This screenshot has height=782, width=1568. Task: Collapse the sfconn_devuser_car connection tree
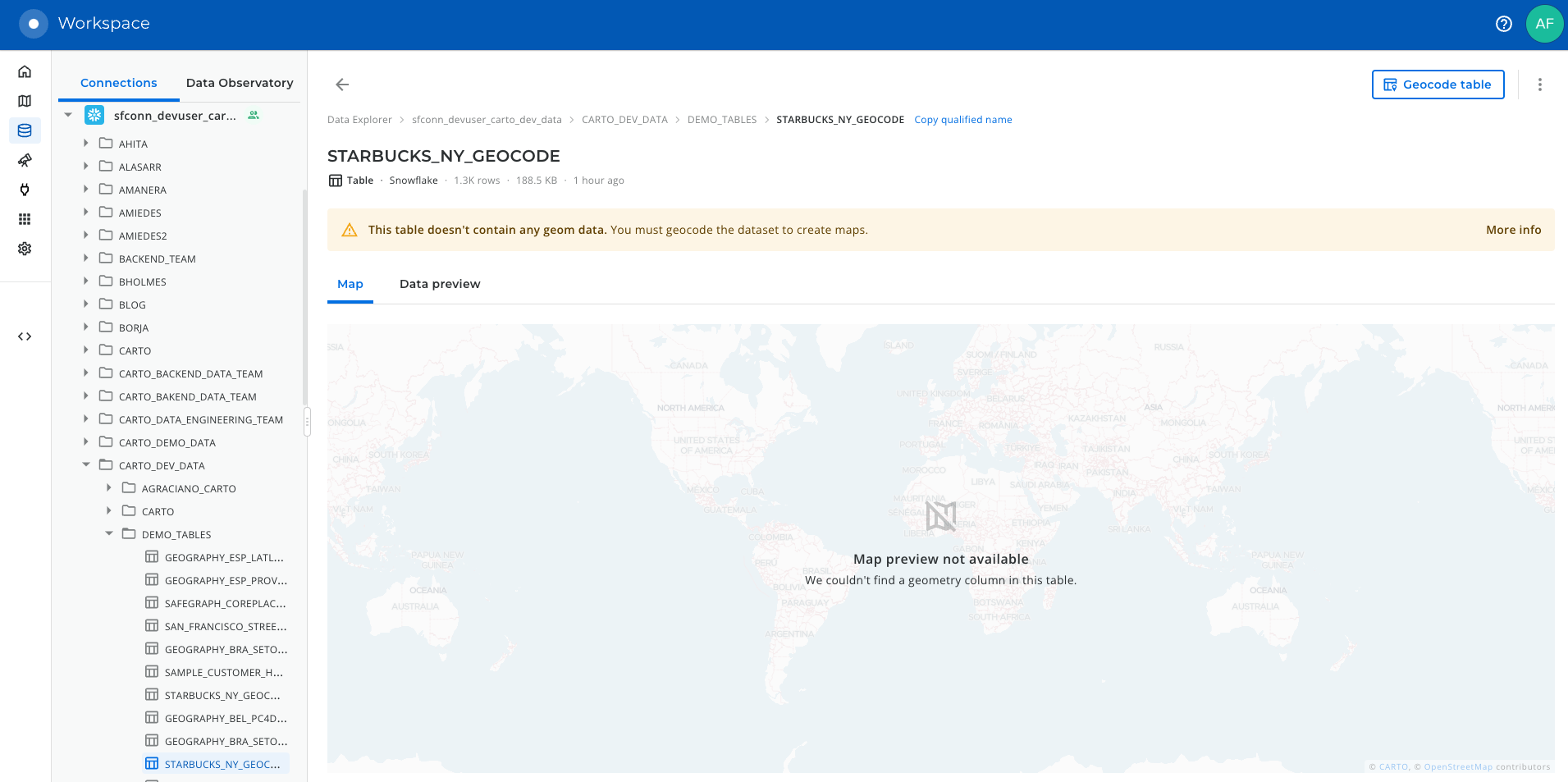click(68, 116)
